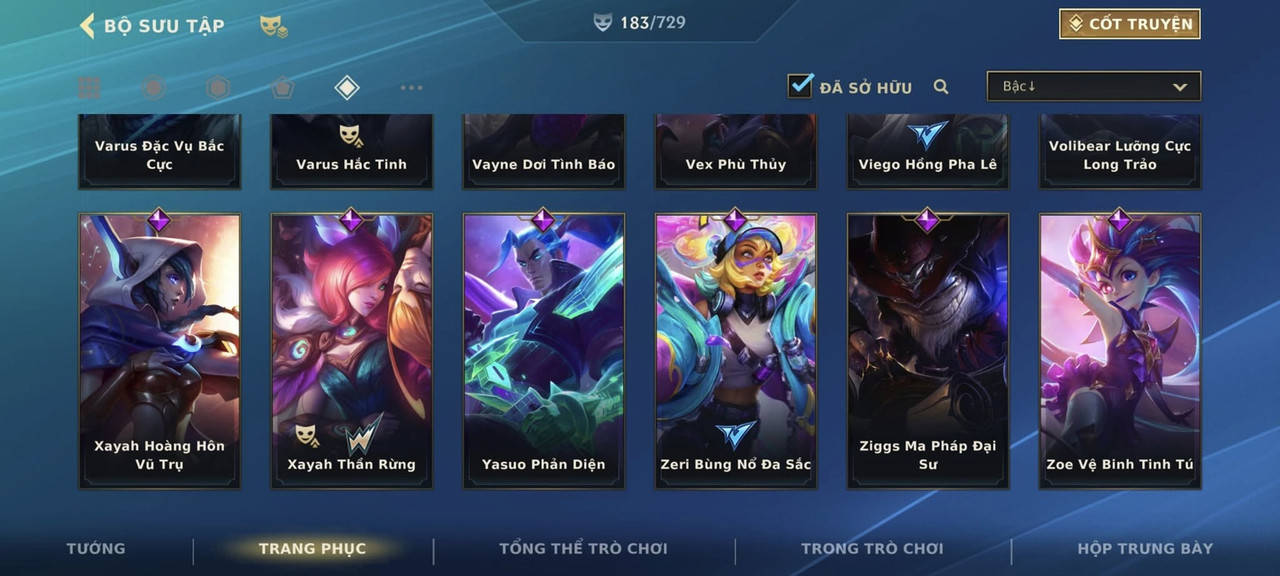Image resolution: width=1280 pixels, height=576 pixels.
Task: Select the all-rarities grid filter icon
Action: tap(89, 88)
